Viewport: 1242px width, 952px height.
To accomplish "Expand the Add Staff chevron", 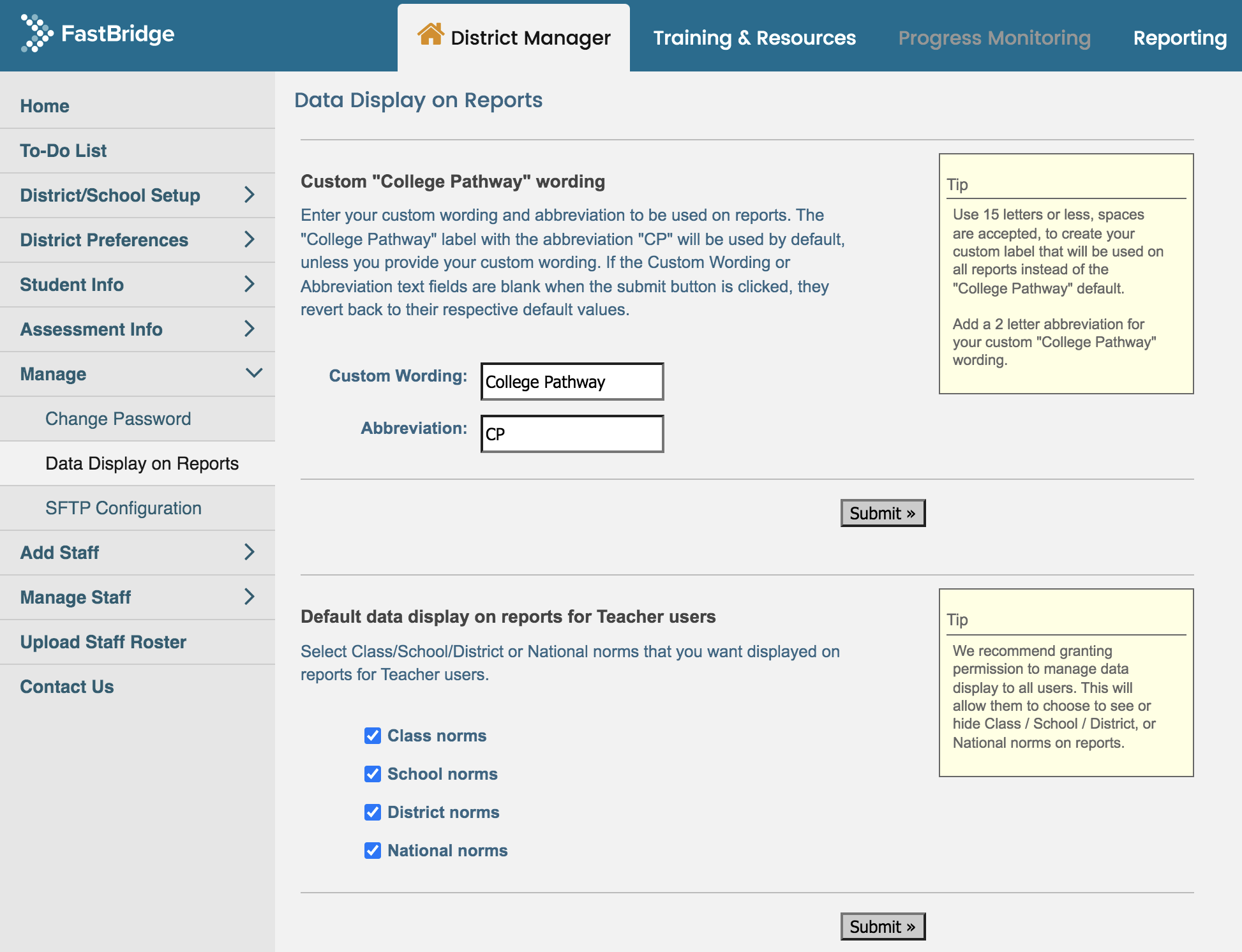I will 250,552.
